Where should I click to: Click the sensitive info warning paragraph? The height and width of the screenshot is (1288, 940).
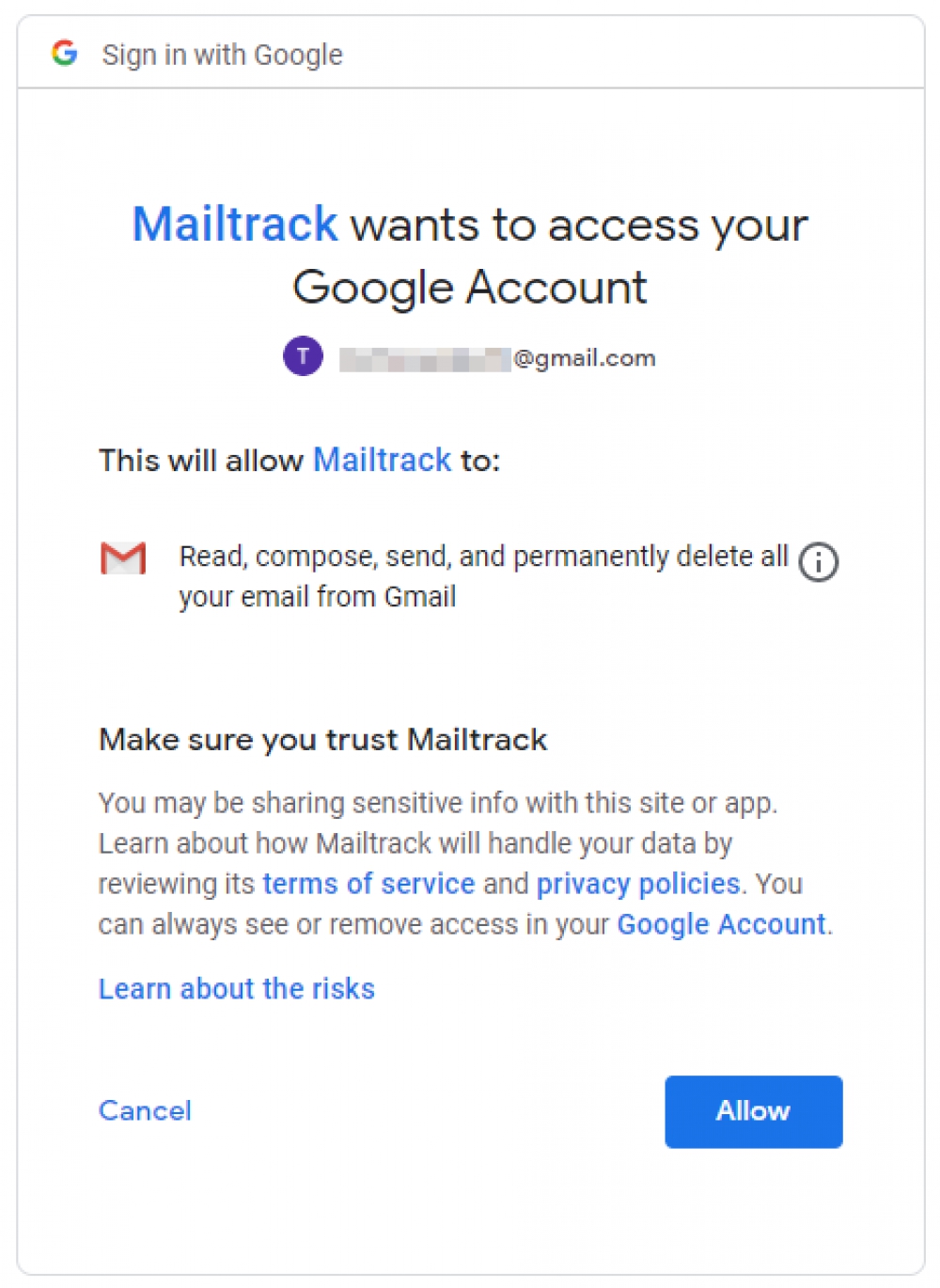click(x=465, y=864)
